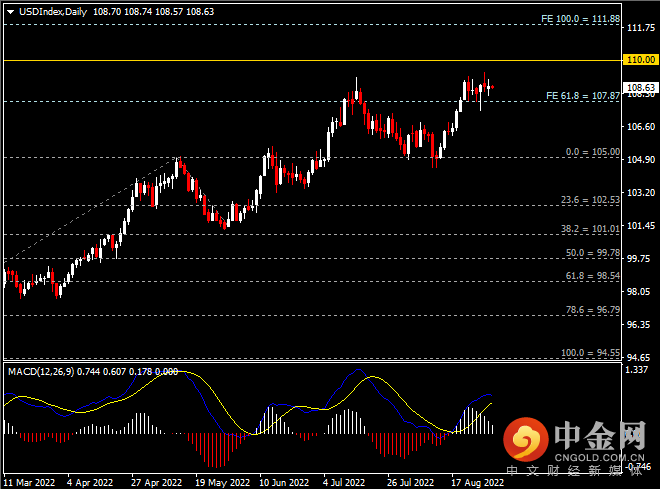Select the 23.6 = 102.53 Fibonacci label
This screenshot has height=489, width=660.
[x=591, y=200]
